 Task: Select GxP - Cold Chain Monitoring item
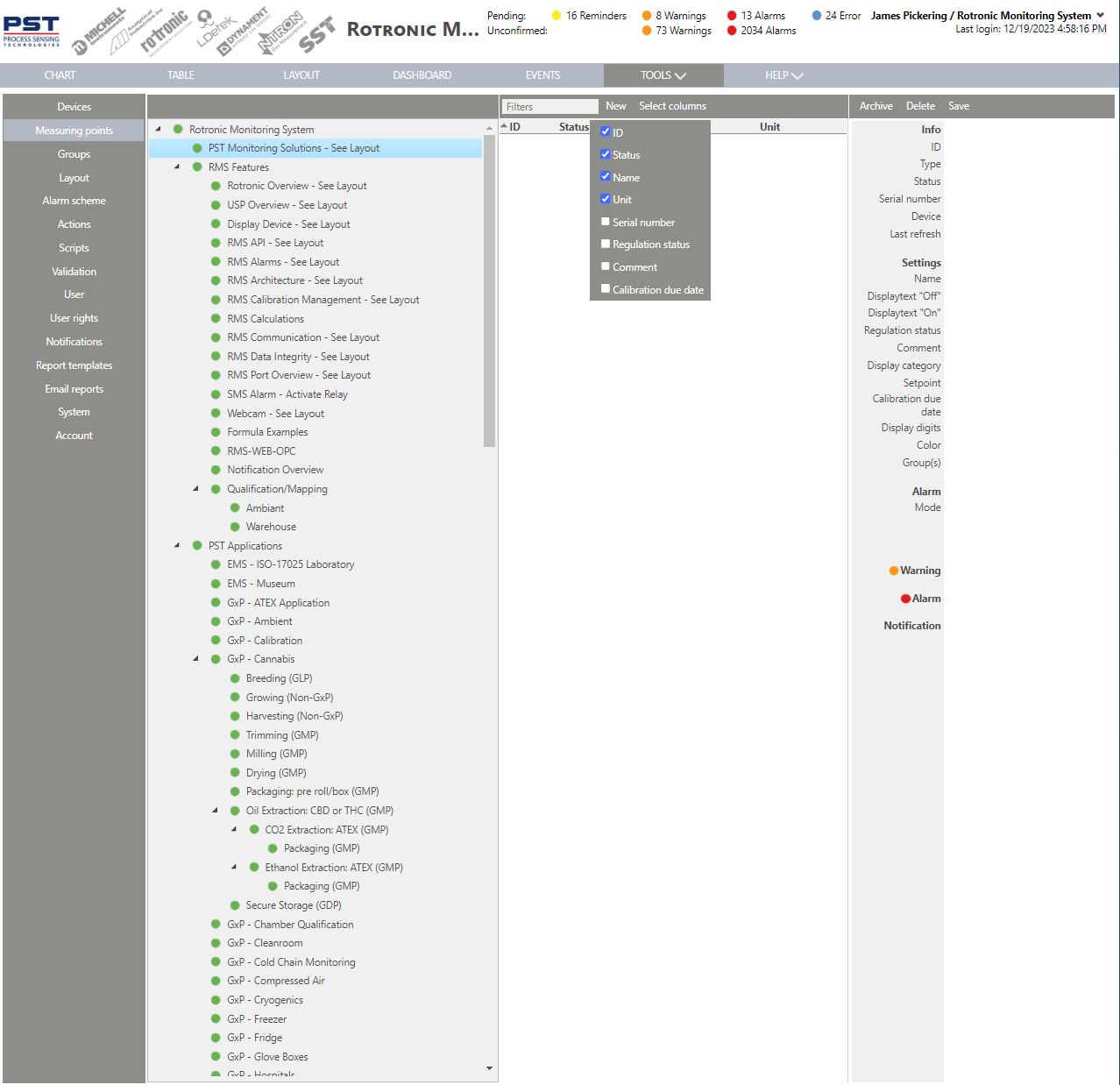291,962
